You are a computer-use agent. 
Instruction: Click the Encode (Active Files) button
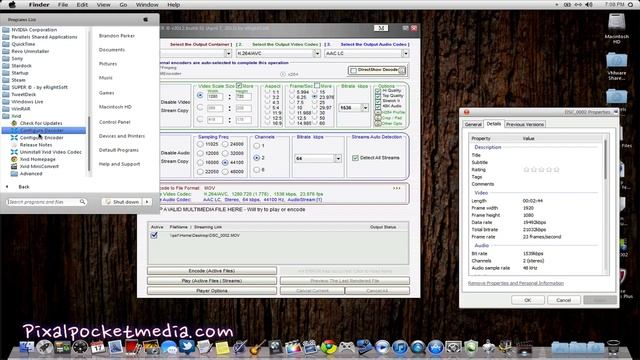click(x=212, y=271)
